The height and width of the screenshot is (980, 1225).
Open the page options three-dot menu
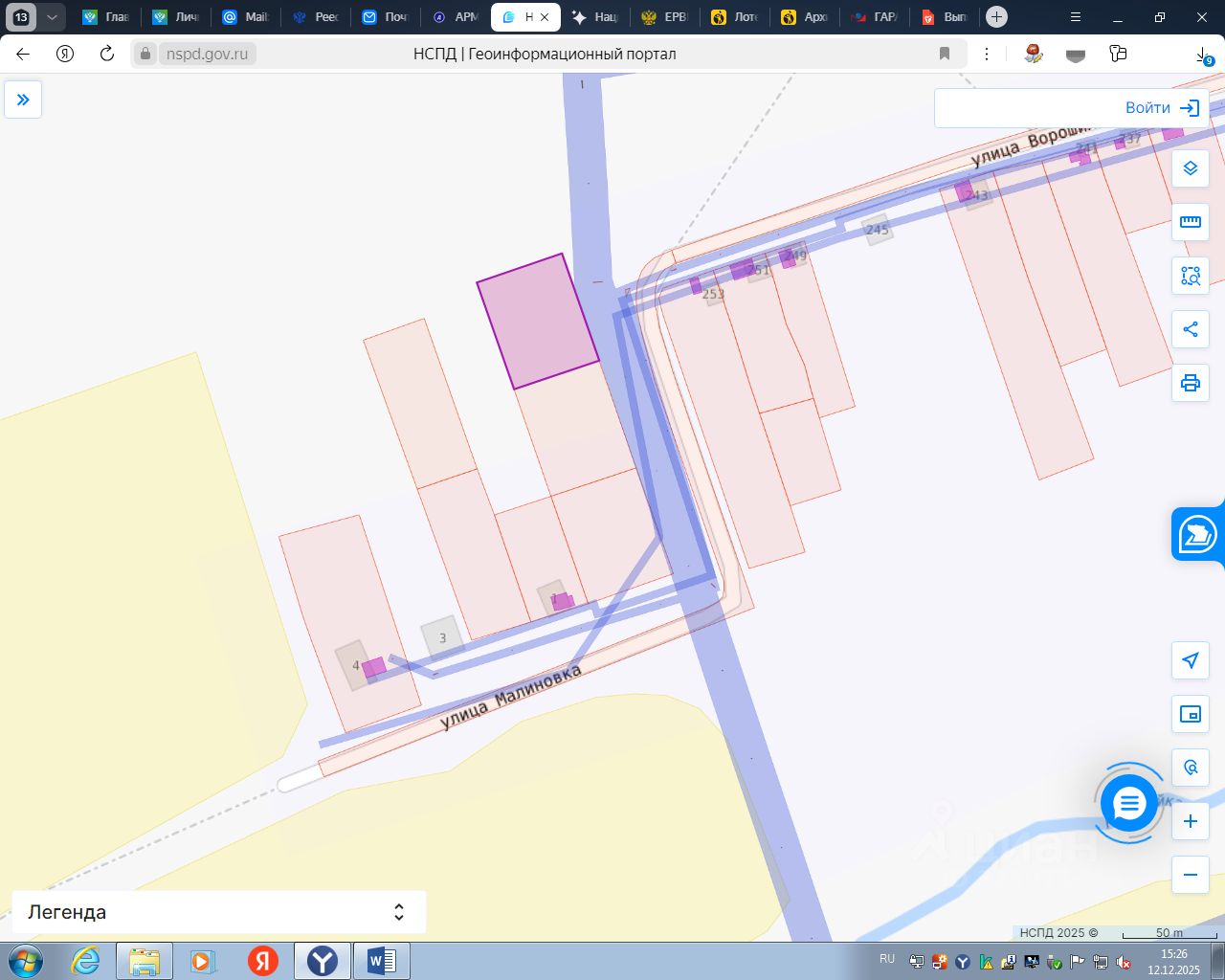(x=987, y=55)
